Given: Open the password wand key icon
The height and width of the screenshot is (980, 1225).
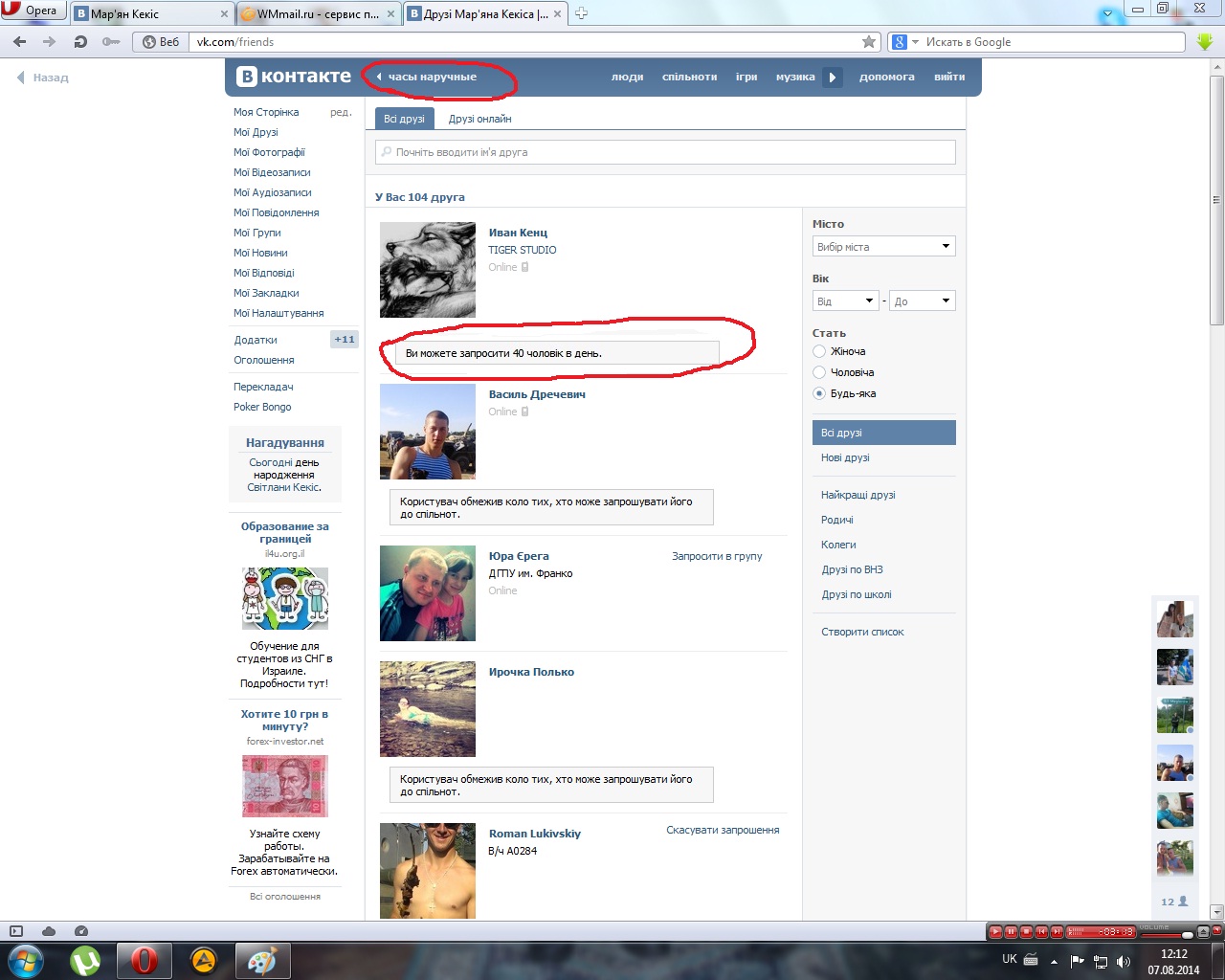Looking at the screenshot, I should click(111, 42).
